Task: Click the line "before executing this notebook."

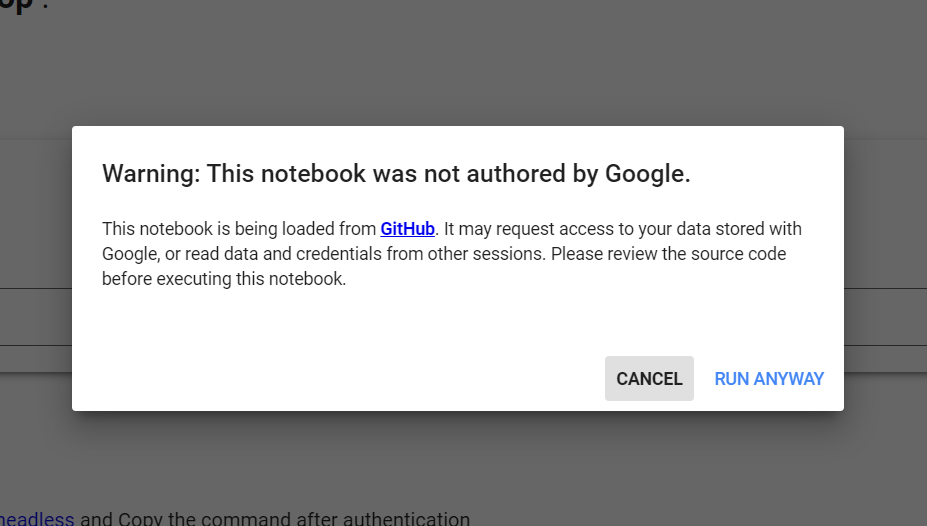Action: coord(224,279)
